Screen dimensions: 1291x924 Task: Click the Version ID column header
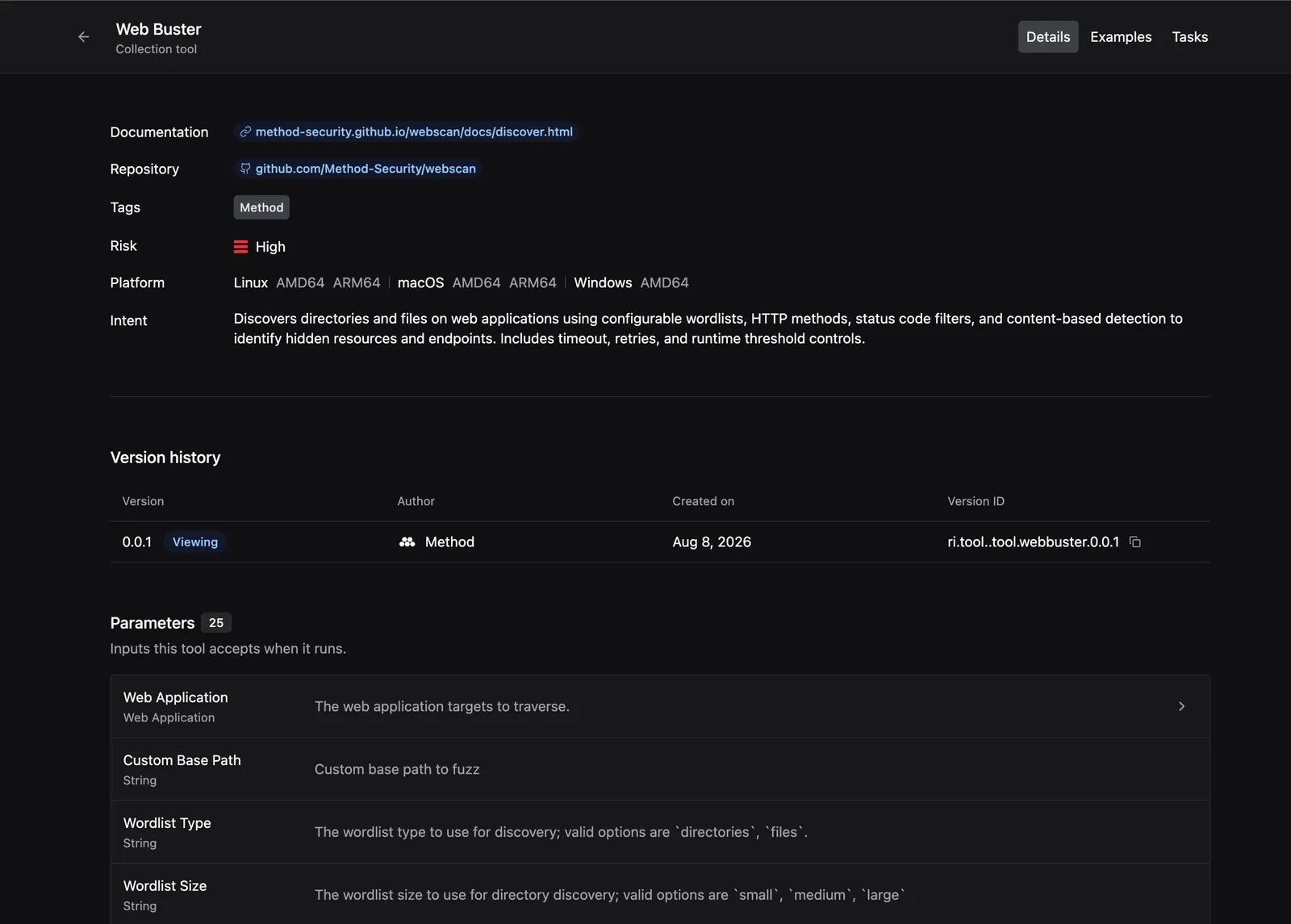tap(976, 501)
